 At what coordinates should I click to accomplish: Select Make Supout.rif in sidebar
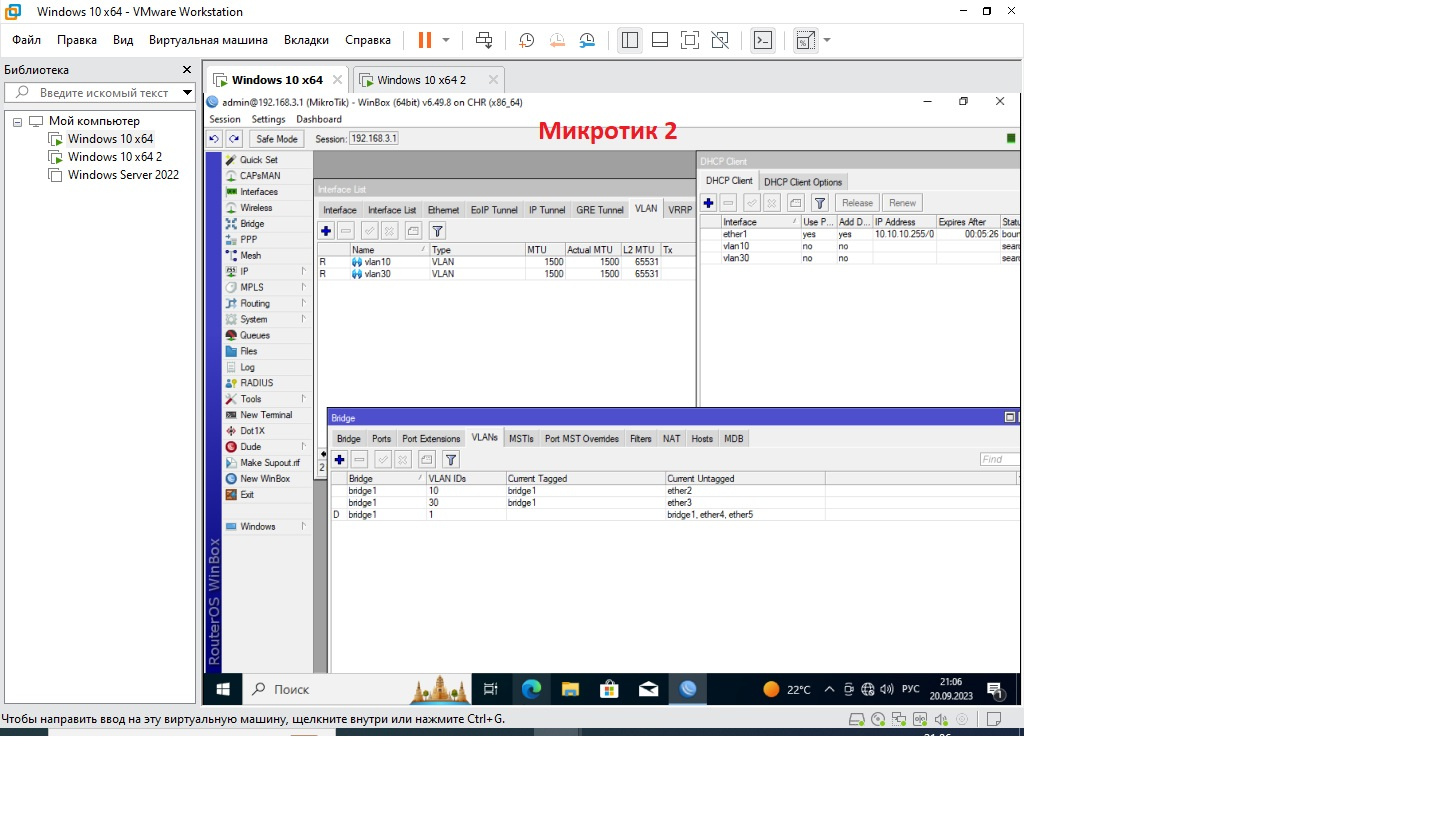tap(269, 463)
